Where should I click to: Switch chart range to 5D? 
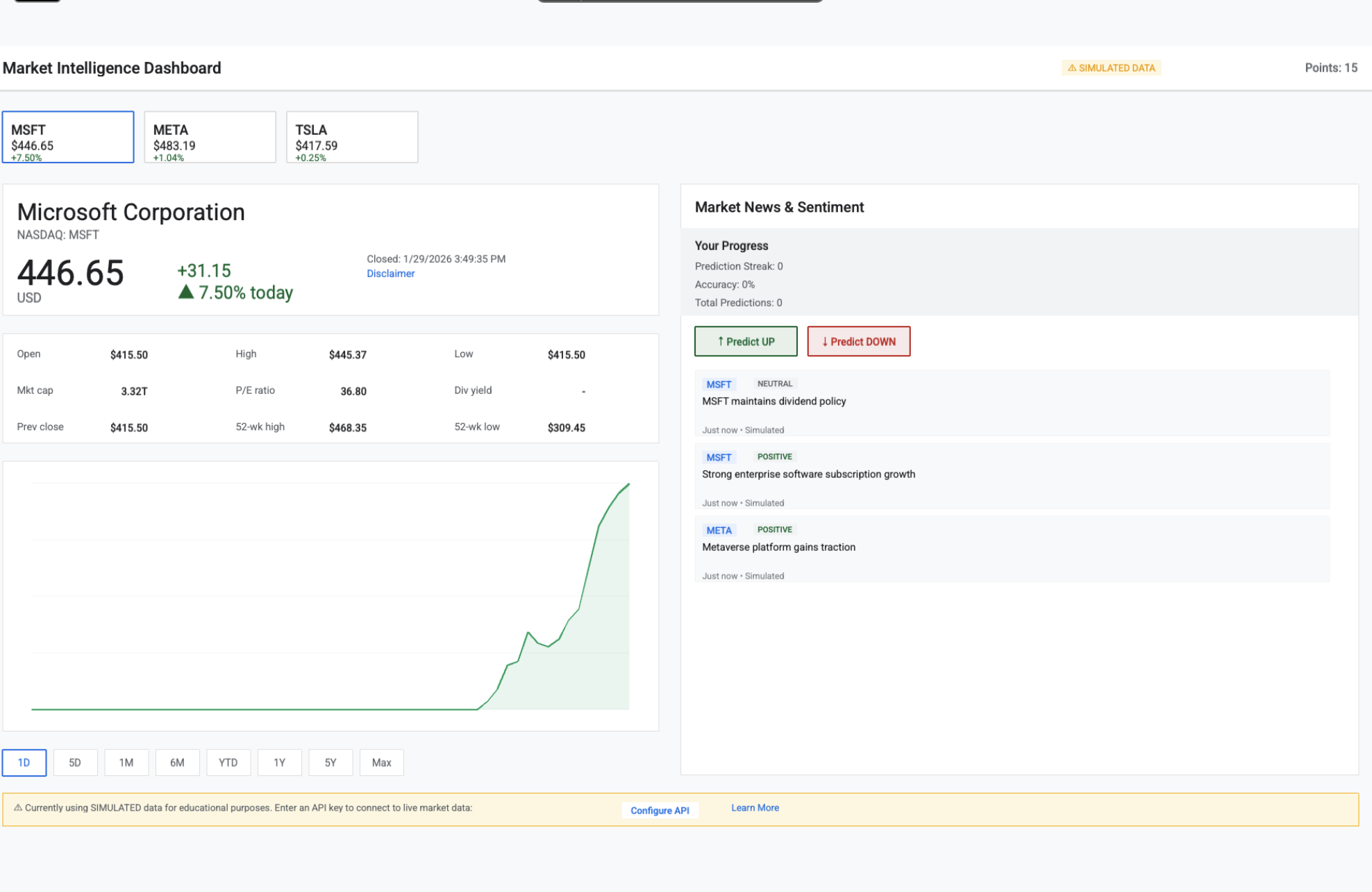coord(75,762)
